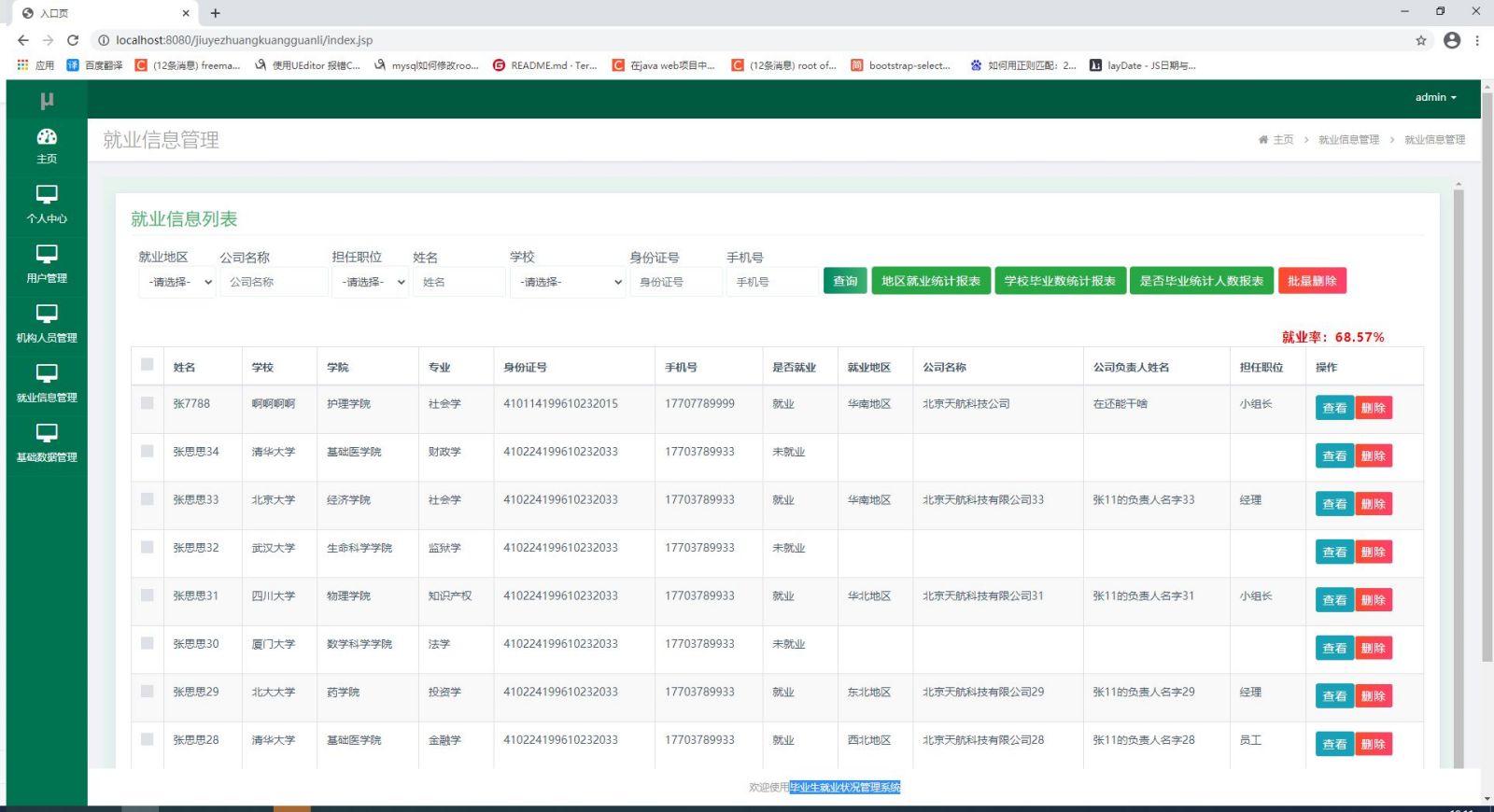Check the row checkbox for 张思思28
This screenshot has width=1494, height=812.
[147, 739]
